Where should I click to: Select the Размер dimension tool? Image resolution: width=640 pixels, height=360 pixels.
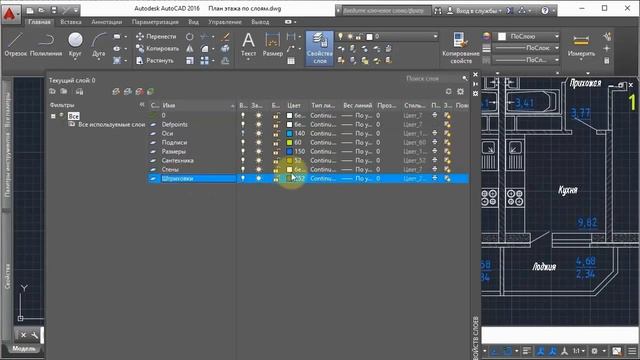[273, 45]
